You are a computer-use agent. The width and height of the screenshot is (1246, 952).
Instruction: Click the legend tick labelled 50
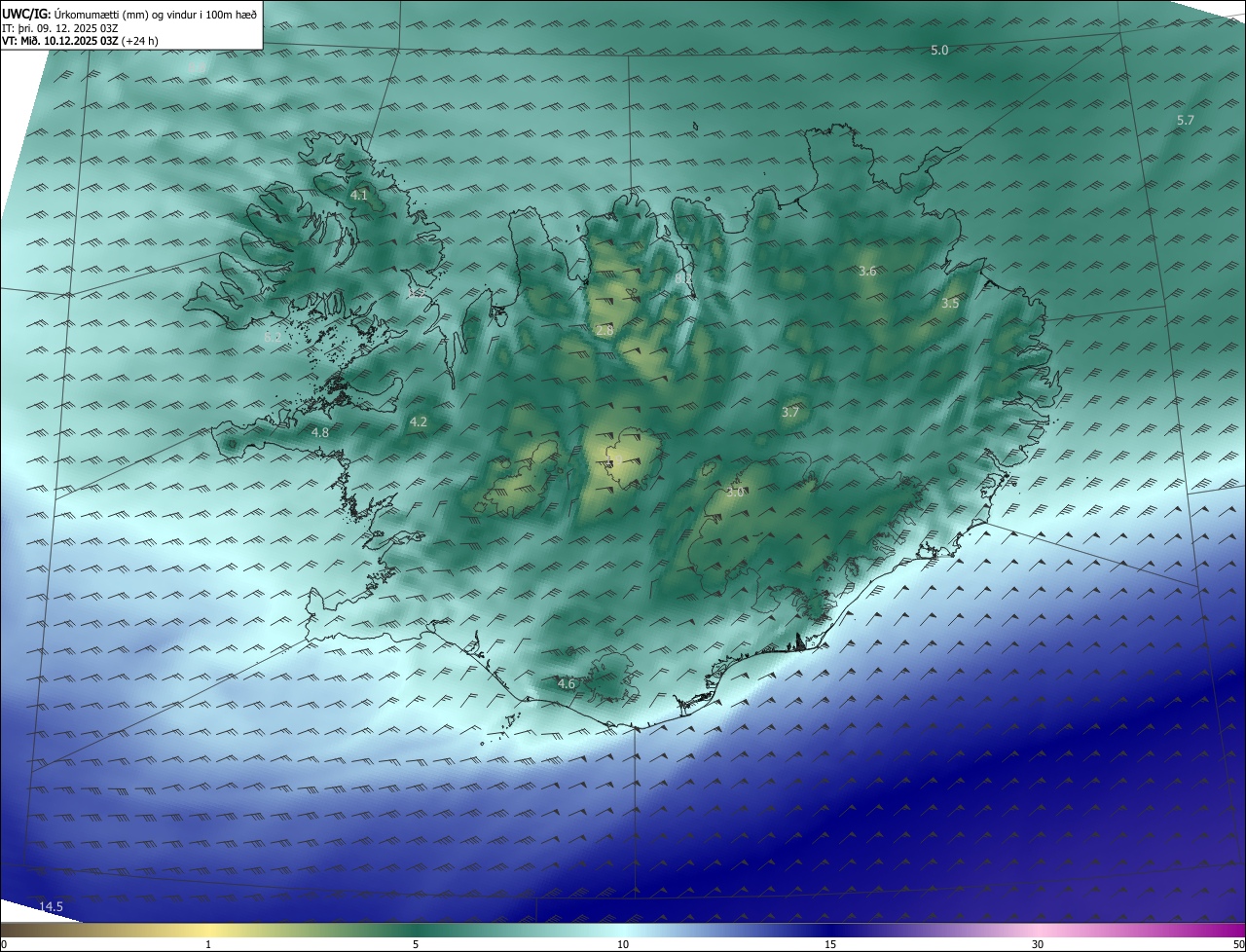(1238, 944)
